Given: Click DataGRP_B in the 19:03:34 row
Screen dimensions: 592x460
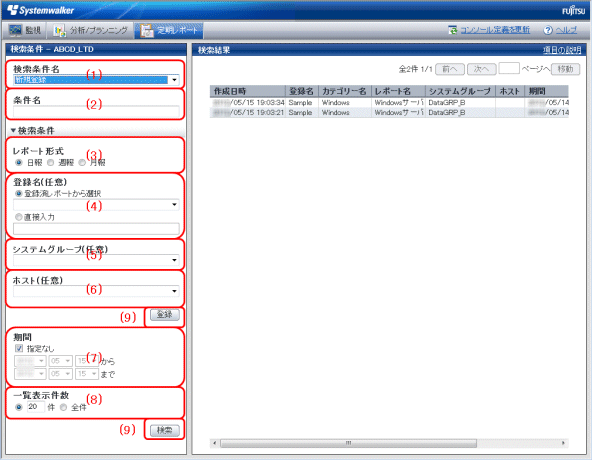Looking at the screenshot, I should 447,102.
